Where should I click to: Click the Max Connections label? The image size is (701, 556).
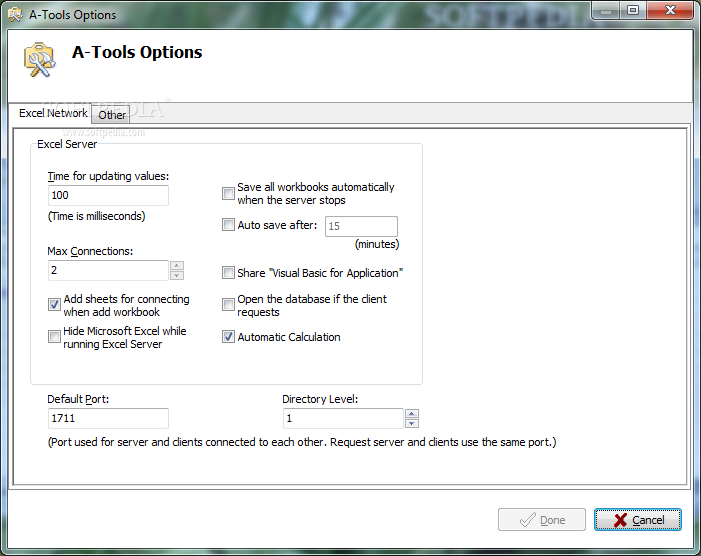pos(90,251)
